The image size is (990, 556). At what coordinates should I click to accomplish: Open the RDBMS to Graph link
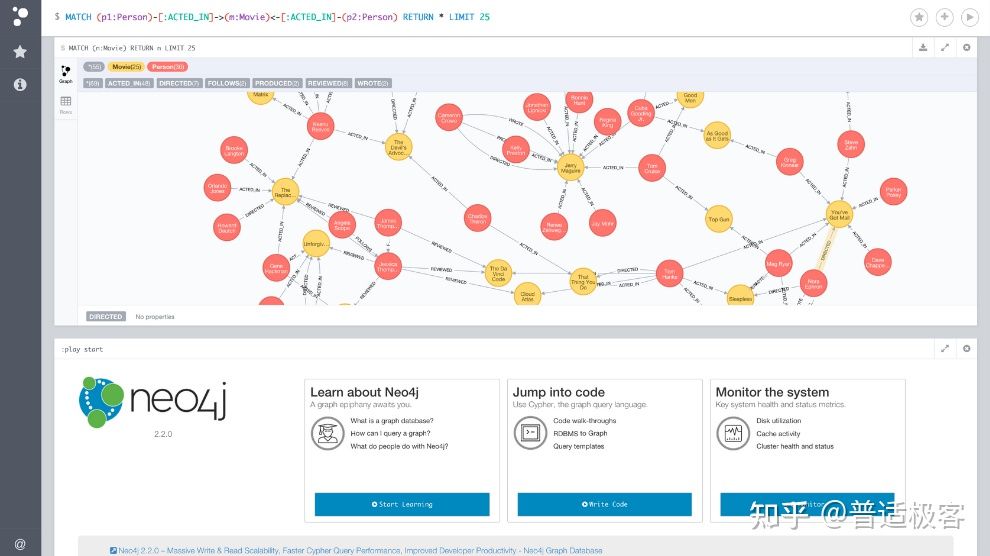click(580, 433)
